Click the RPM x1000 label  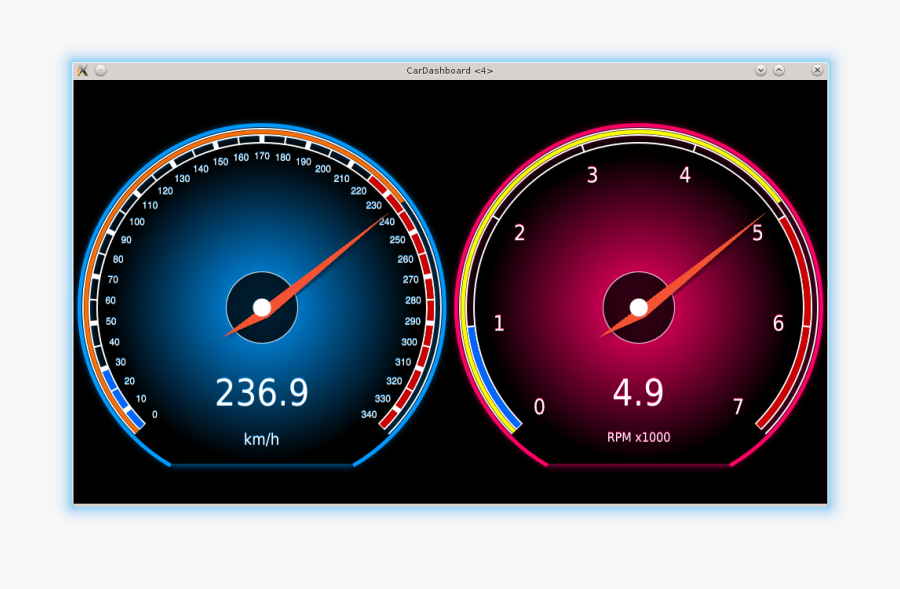(x=638, y=437)
